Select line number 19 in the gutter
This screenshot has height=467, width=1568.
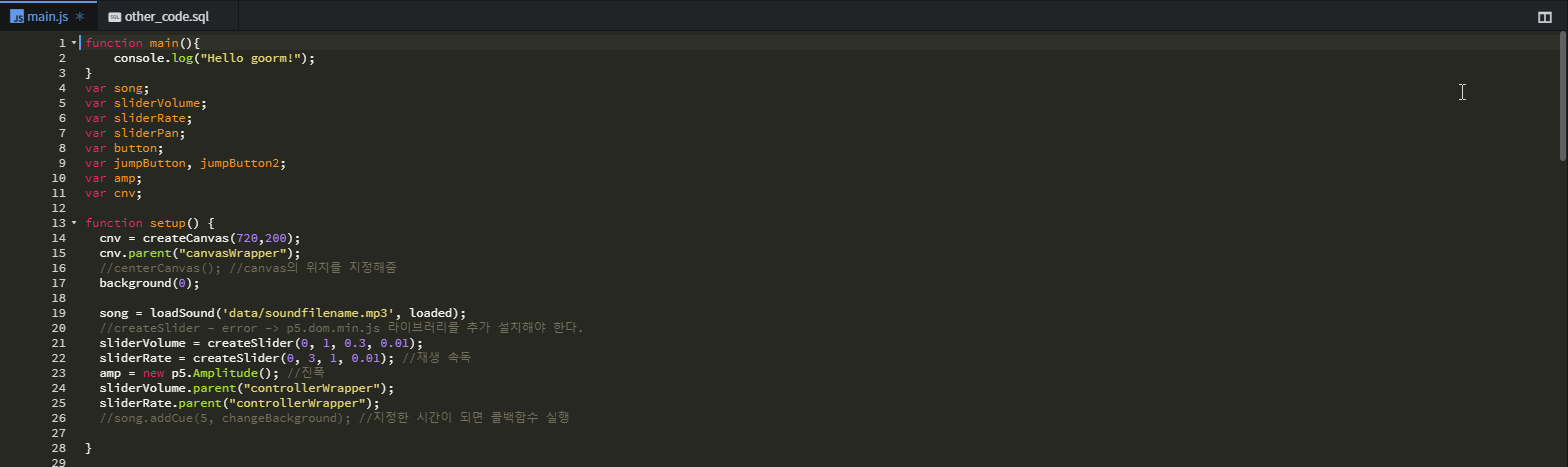point(59,313)
